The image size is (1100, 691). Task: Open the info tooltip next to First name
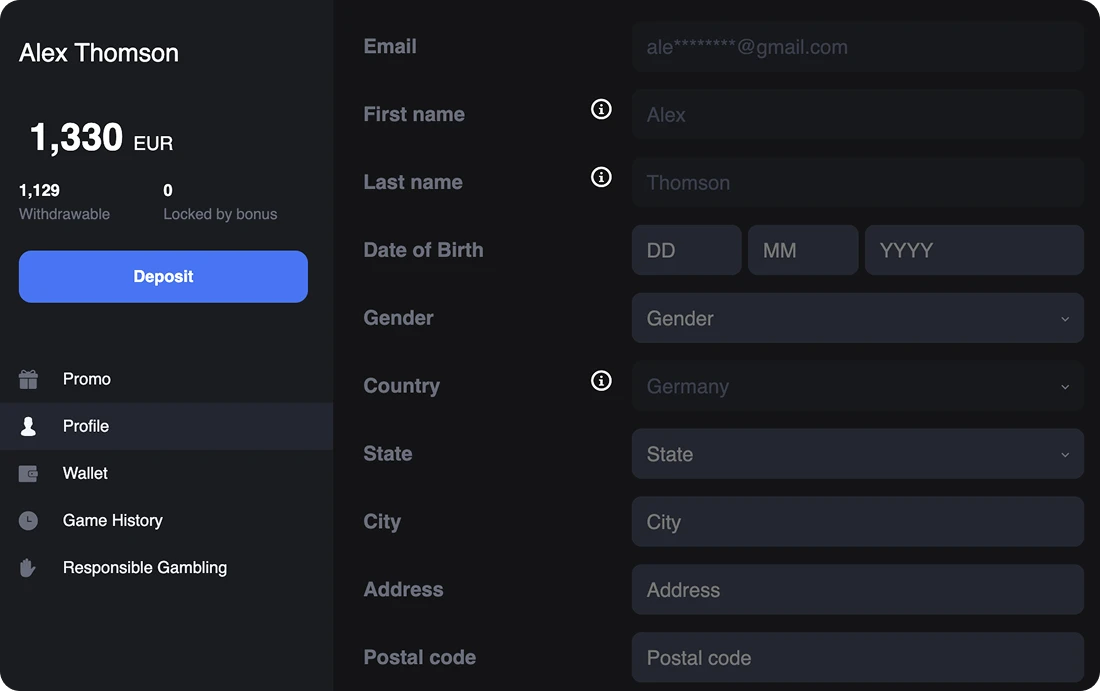601,109
